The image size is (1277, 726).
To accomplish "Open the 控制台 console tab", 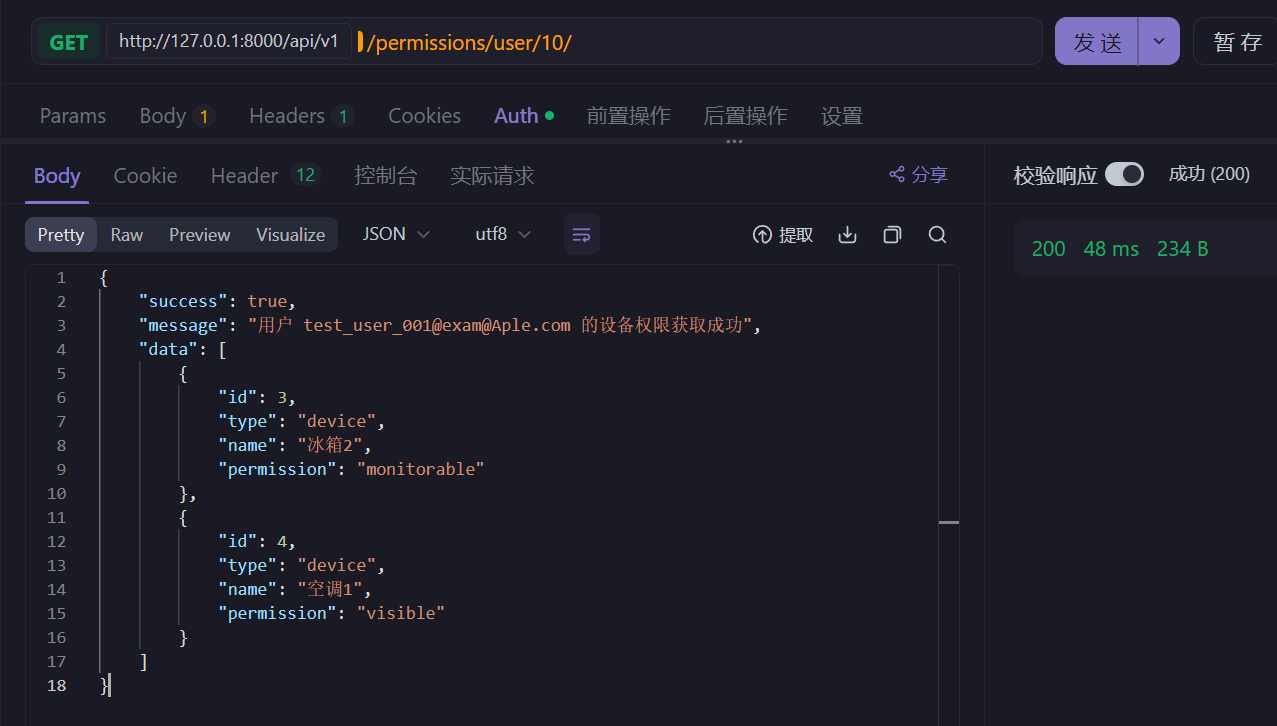I will (385, 176).
